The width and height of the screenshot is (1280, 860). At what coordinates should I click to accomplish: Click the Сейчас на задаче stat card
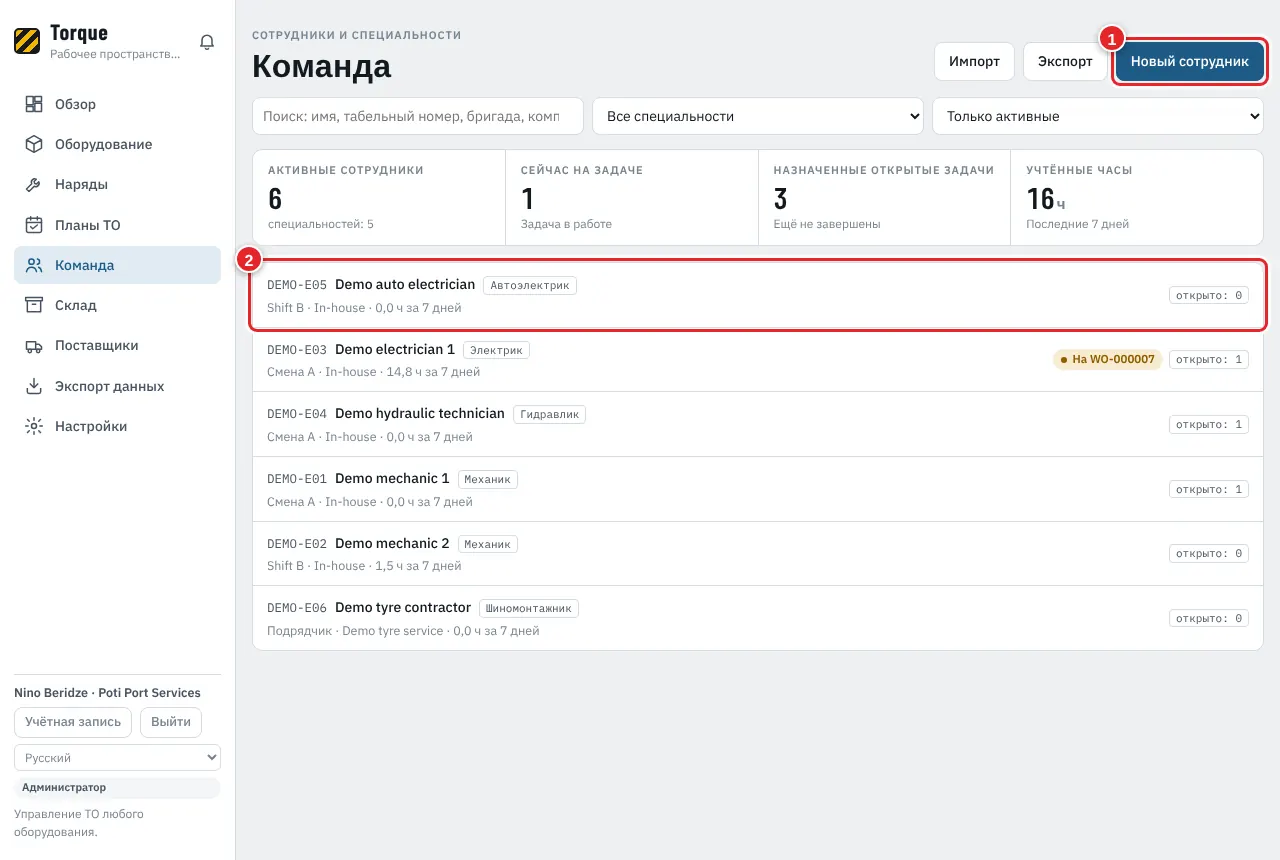632,197
